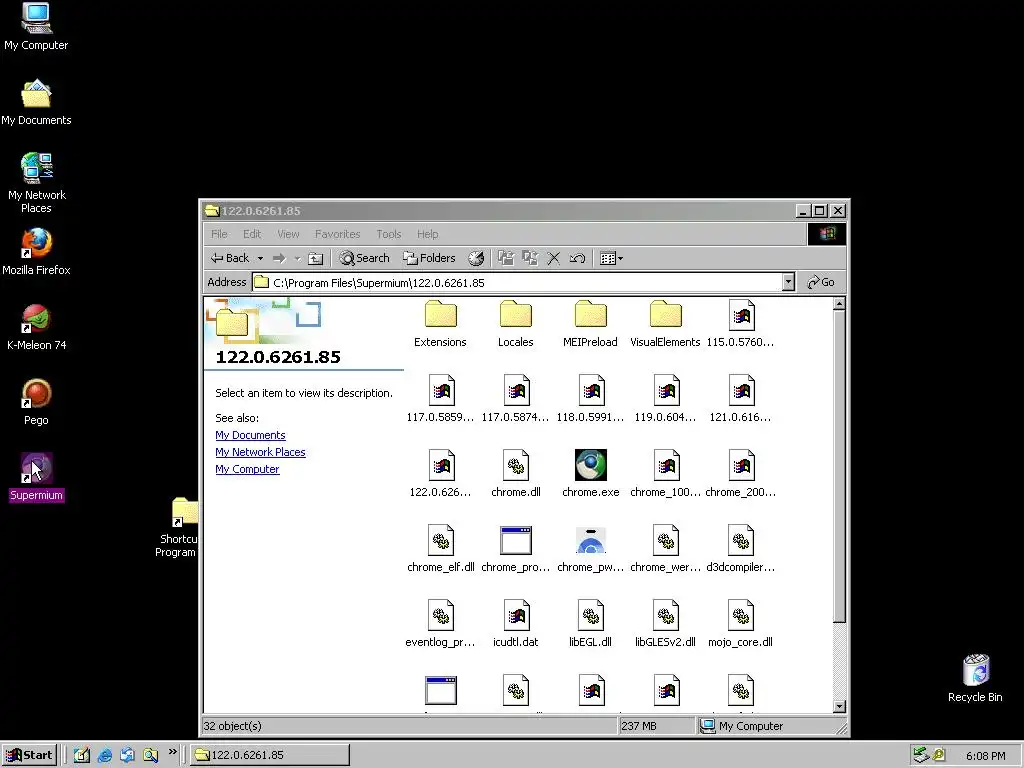Go up one folder level
Screen dimensions: 1024x768
pyautogui.click(x=315, y=258)
